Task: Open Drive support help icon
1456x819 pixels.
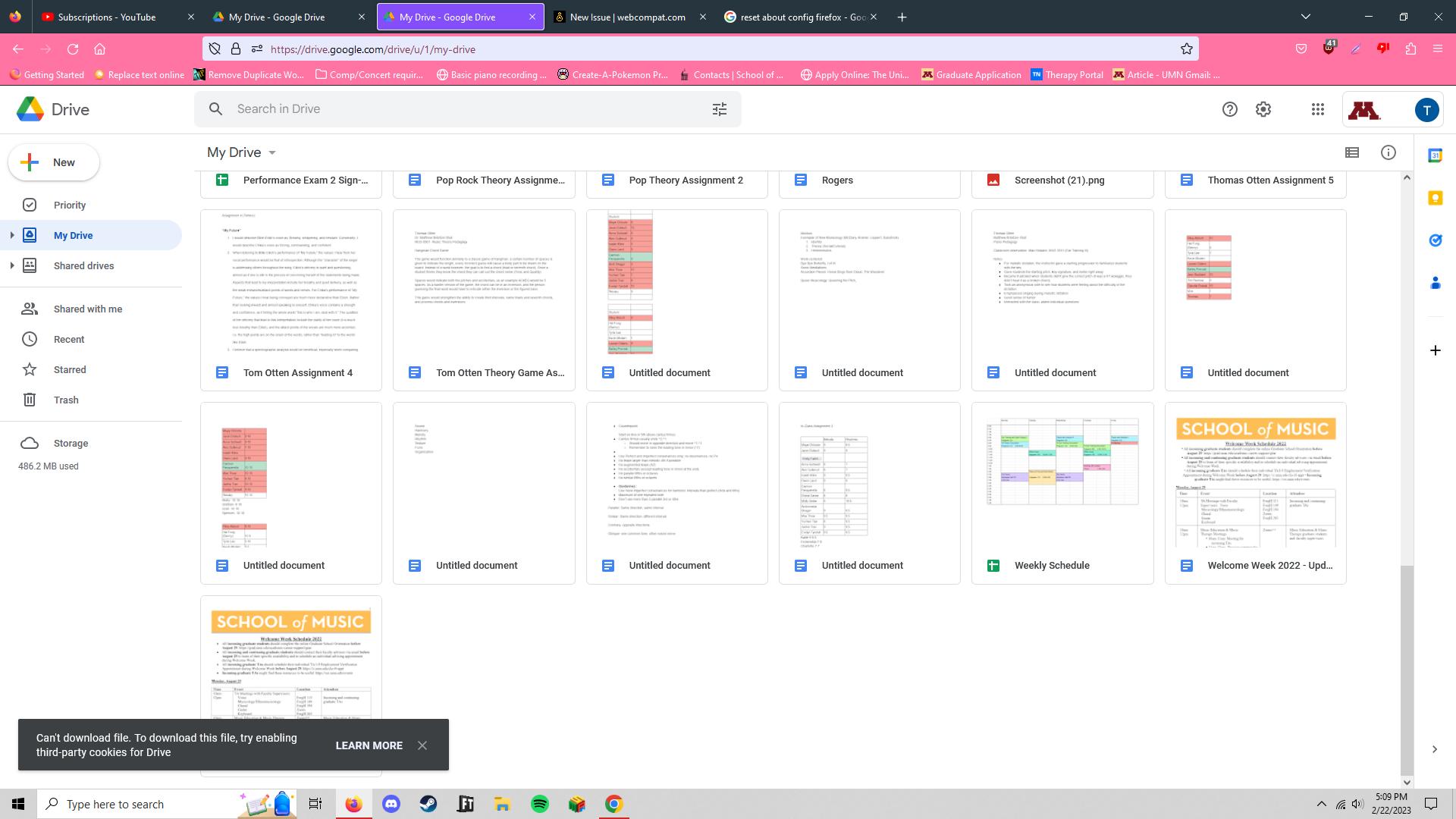Action: (x=1230, y=109)
